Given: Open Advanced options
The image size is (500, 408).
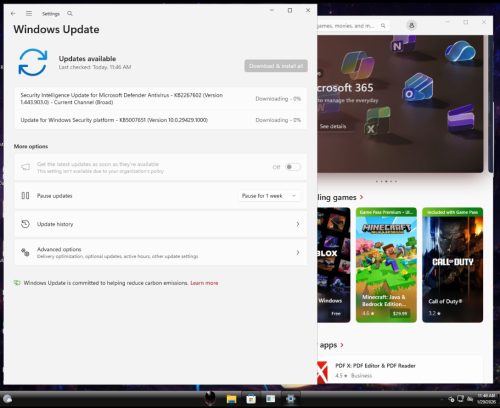Looking at the screenshot, I should pos(161,252).
